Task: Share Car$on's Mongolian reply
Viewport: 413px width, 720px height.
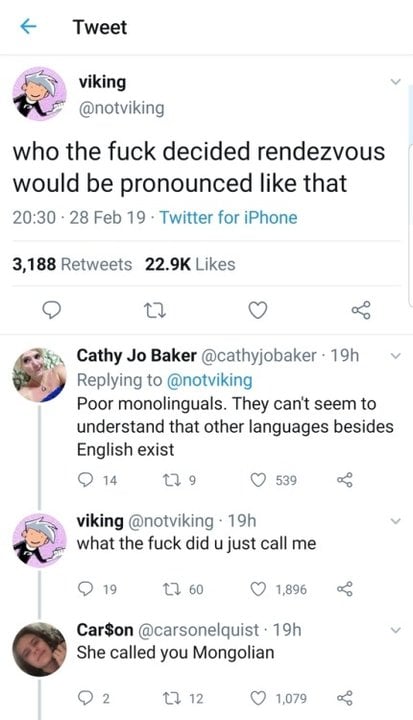Action: pyautogui.click(x=345, y=698)
